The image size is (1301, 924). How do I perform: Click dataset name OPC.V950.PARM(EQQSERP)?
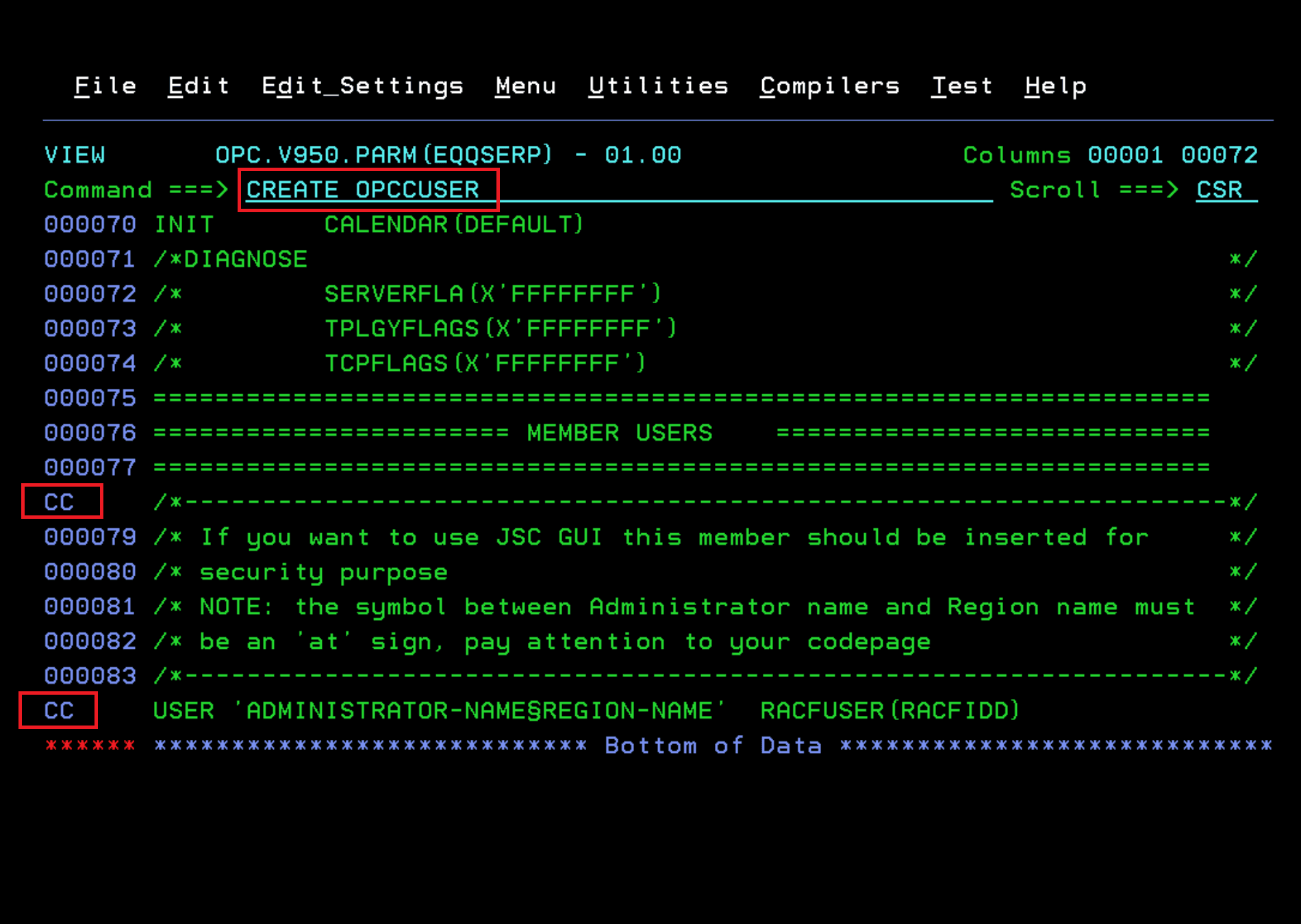coord(383,155)
